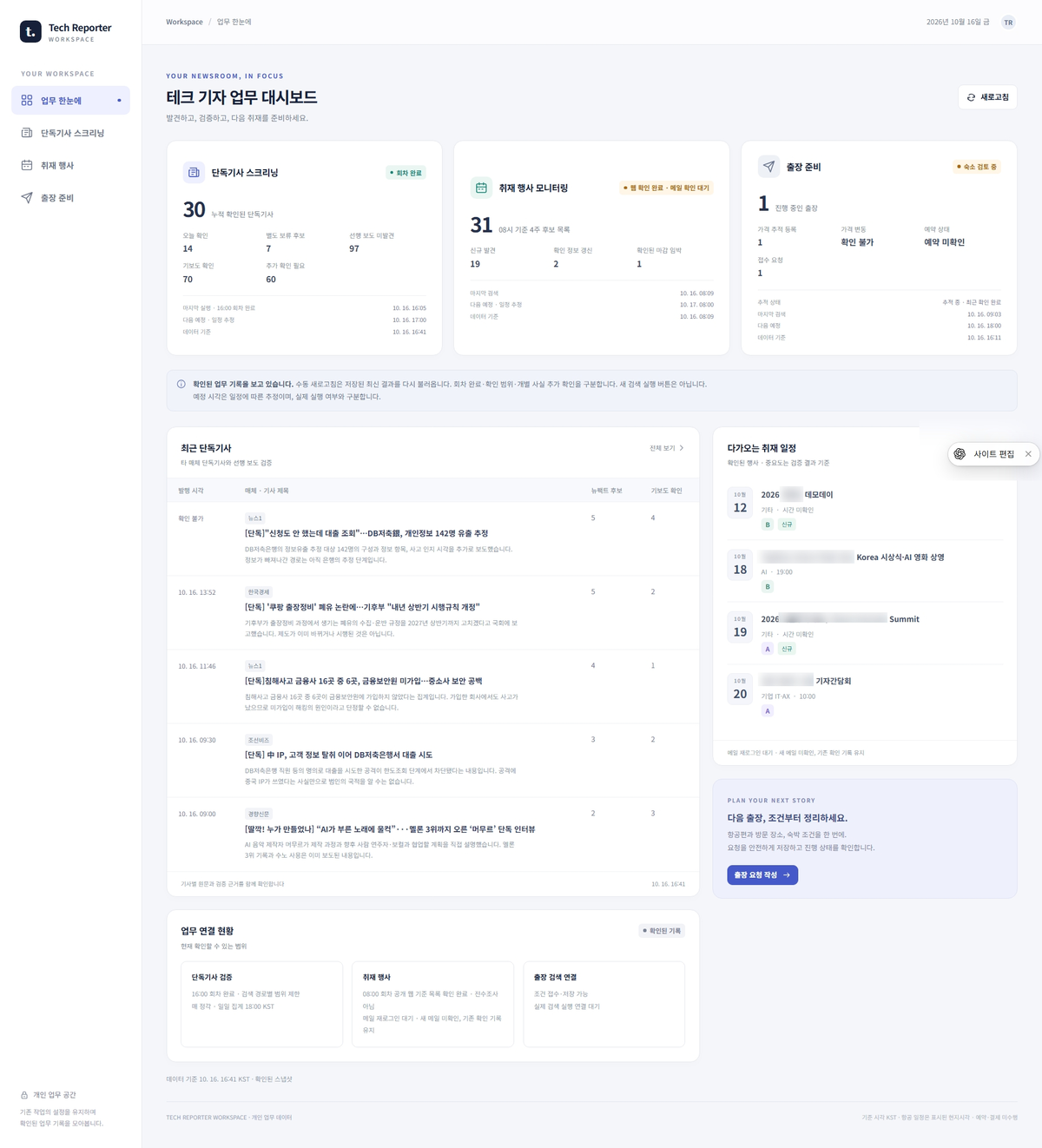Dismiss the 사이트 편집 pill with its X
The width and height of the screenshot is (1042, 1148).
tap(1028, 454)
